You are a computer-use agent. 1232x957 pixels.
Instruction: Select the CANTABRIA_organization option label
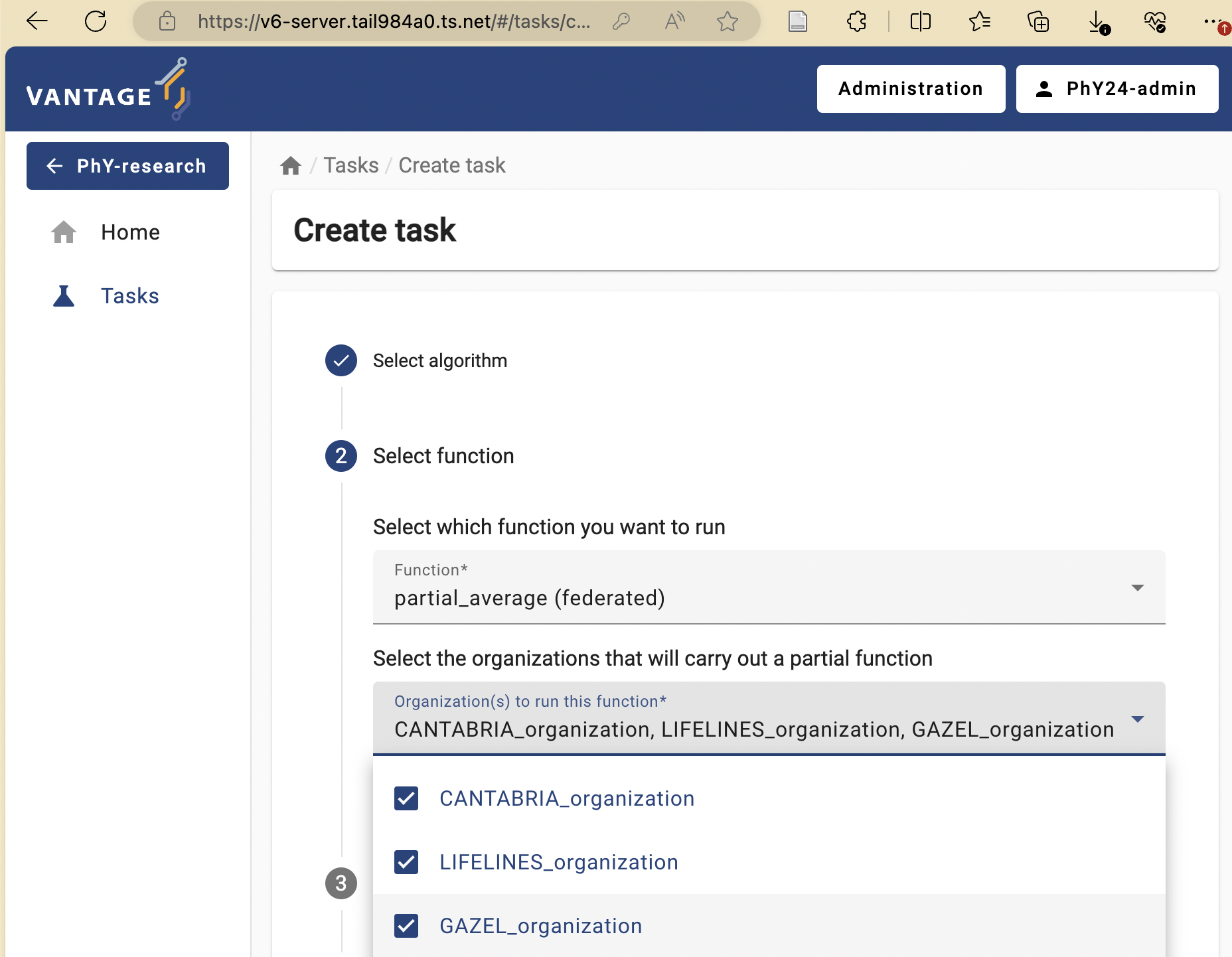pyautogui.click(x=567, y=798)
